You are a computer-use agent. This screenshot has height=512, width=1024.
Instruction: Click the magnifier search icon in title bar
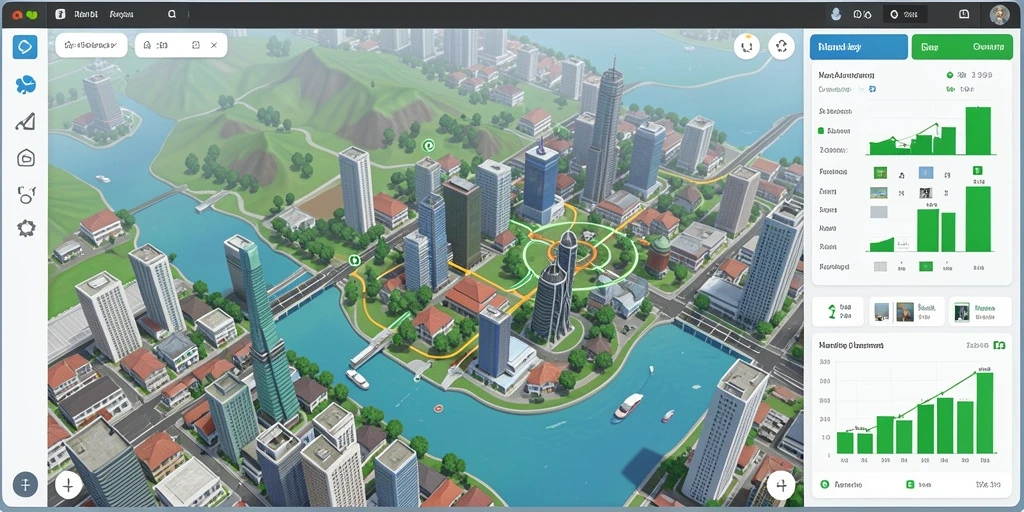tap(172, 14)
